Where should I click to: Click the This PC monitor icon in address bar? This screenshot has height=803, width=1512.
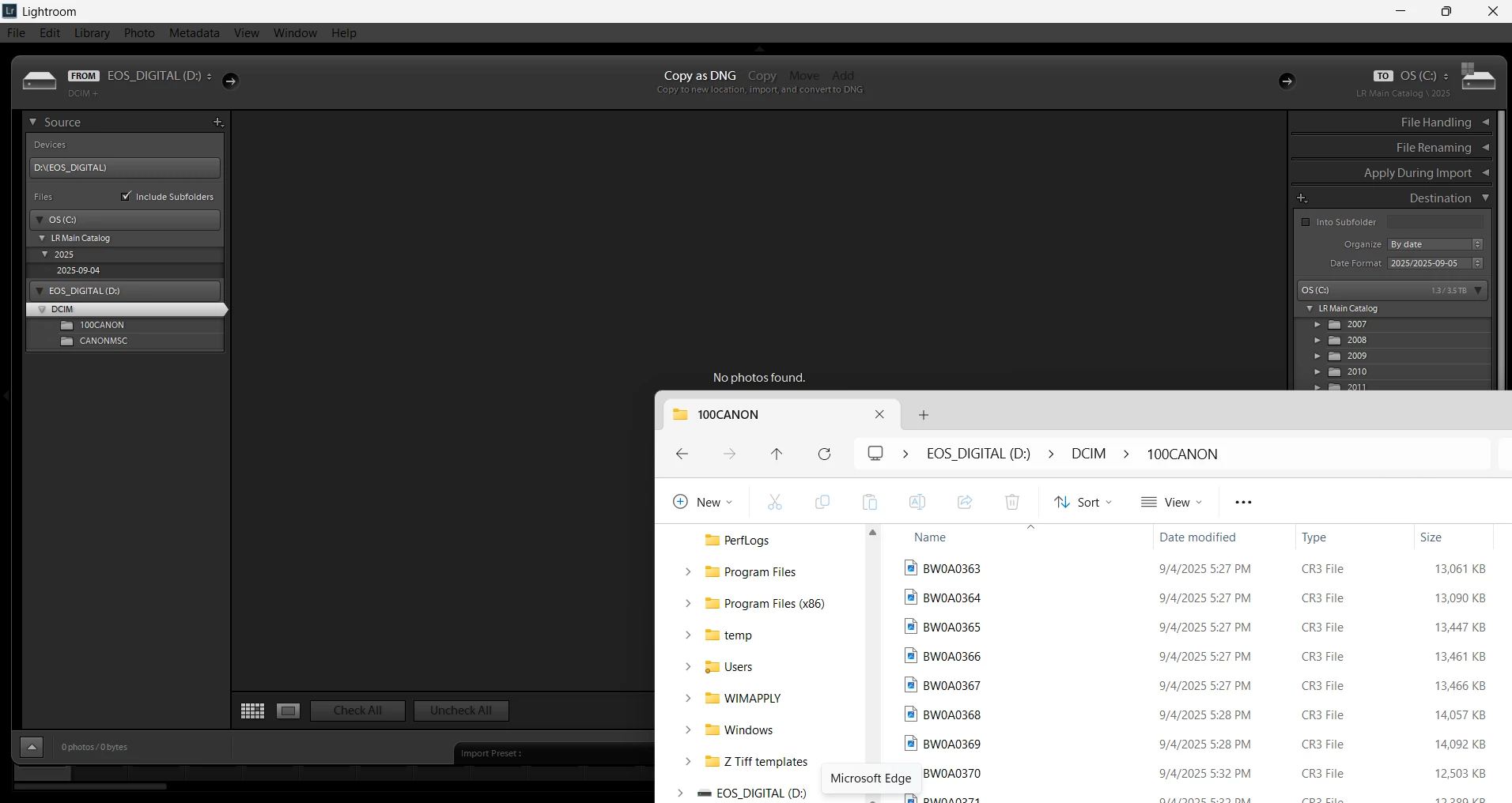pos(875,454)
